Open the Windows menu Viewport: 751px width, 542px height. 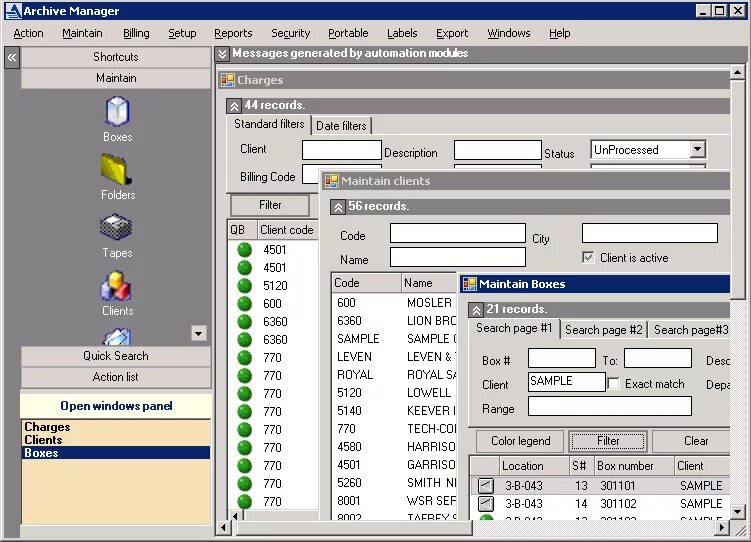pos(509,33)
